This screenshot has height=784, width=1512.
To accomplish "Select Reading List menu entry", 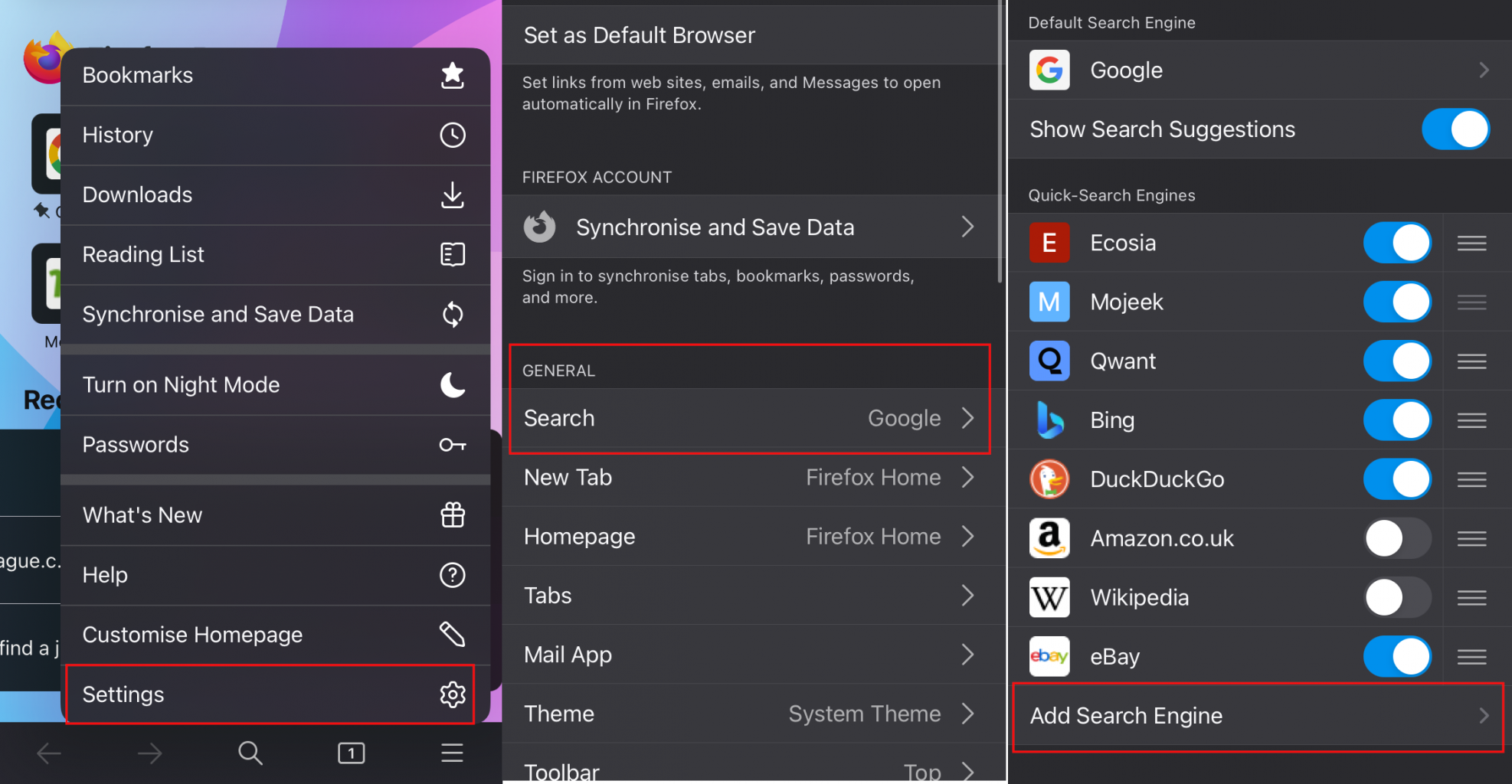I will pyautogui.click(x=275, y=254).
